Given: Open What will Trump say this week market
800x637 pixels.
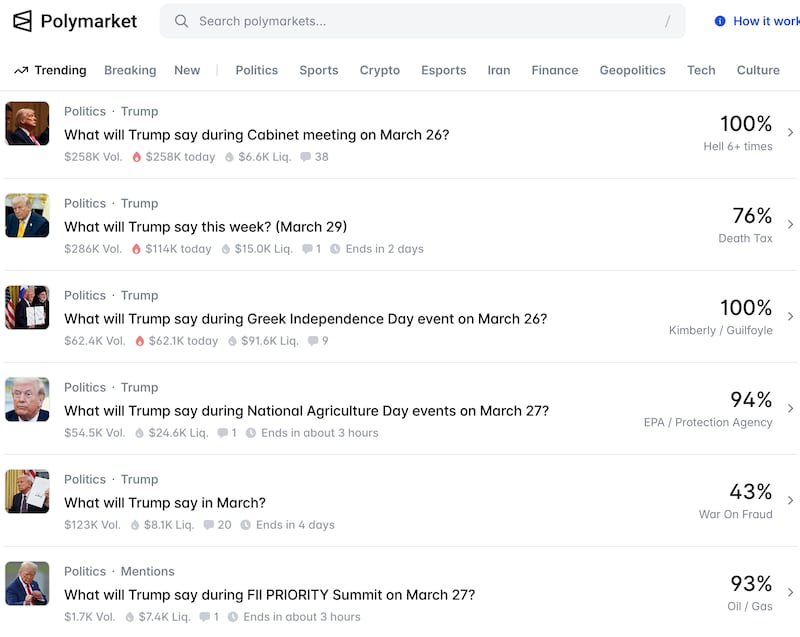Looking at the screenshot, I should tap(206, 227).
